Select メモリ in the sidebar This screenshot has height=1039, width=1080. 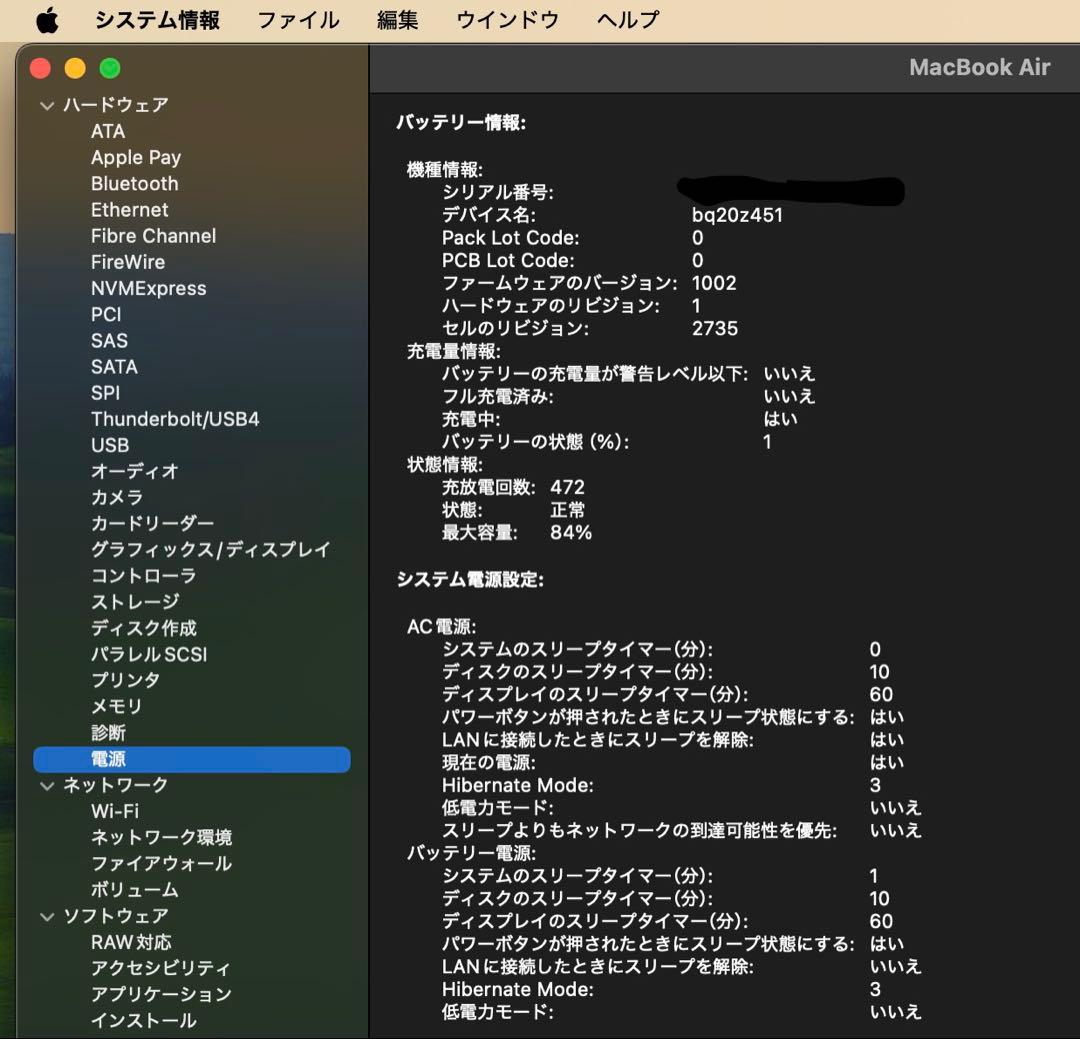click(x=117, y=706)
